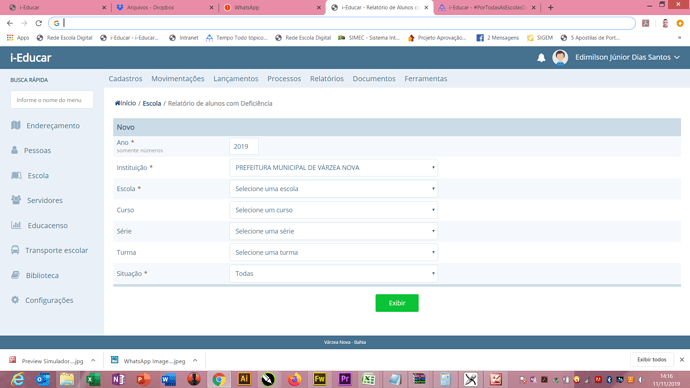
Task: Click the browser forward arrow
Action: point(24,23)
